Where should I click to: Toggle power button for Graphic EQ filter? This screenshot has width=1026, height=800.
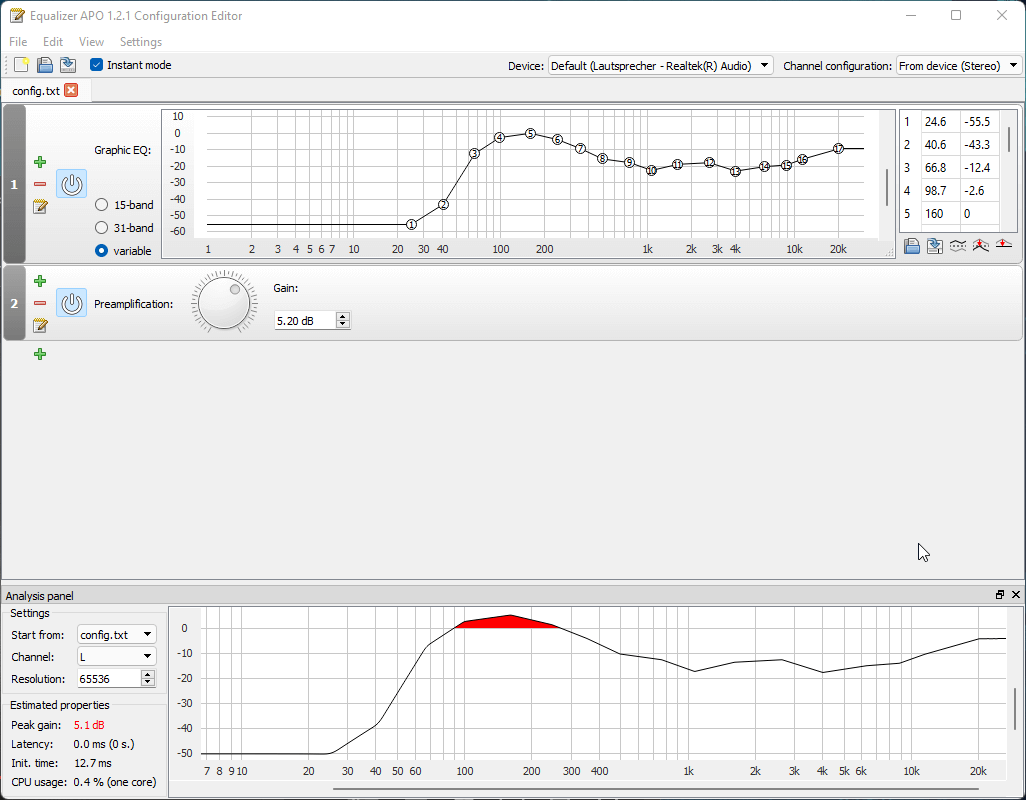[x=71, y=184]
